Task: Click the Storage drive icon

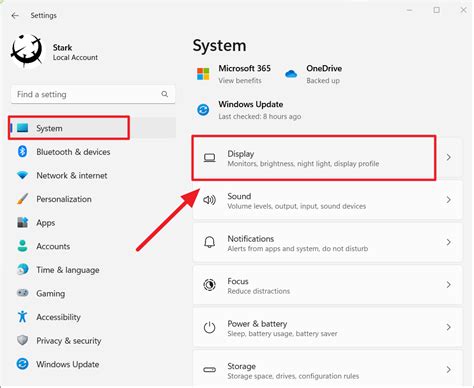Action: (x=209, y=369)
